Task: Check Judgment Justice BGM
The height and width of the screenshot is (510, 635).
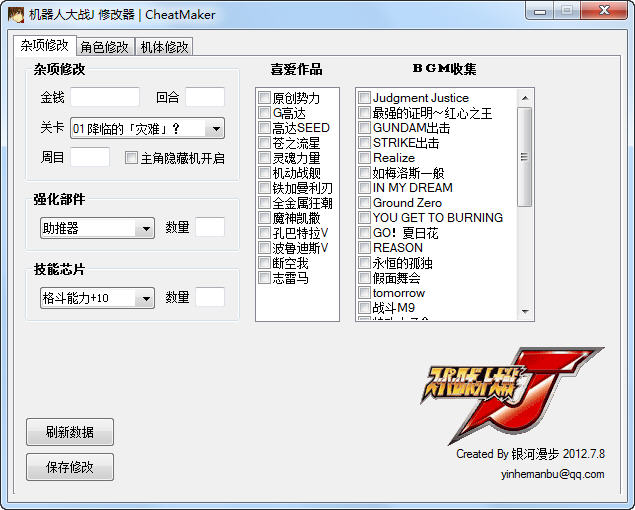Action: [x=364, y=98]
